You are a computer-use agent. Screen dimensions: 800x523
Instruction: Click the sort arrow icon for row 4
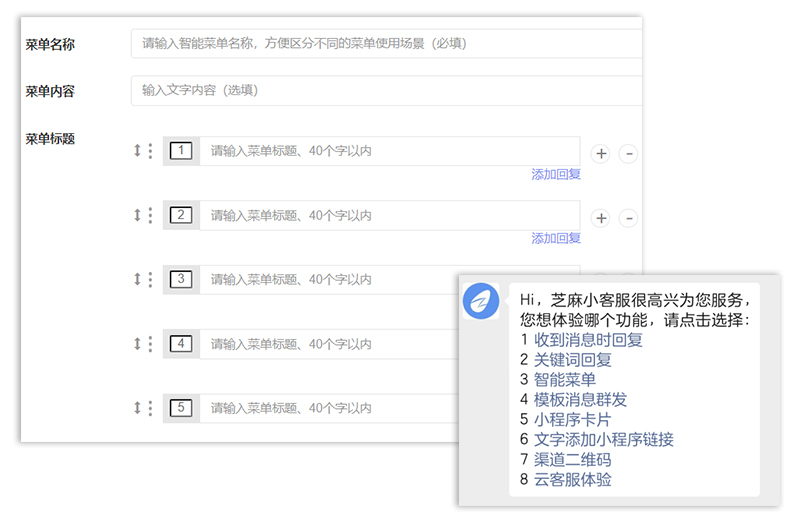pos(137,343)
